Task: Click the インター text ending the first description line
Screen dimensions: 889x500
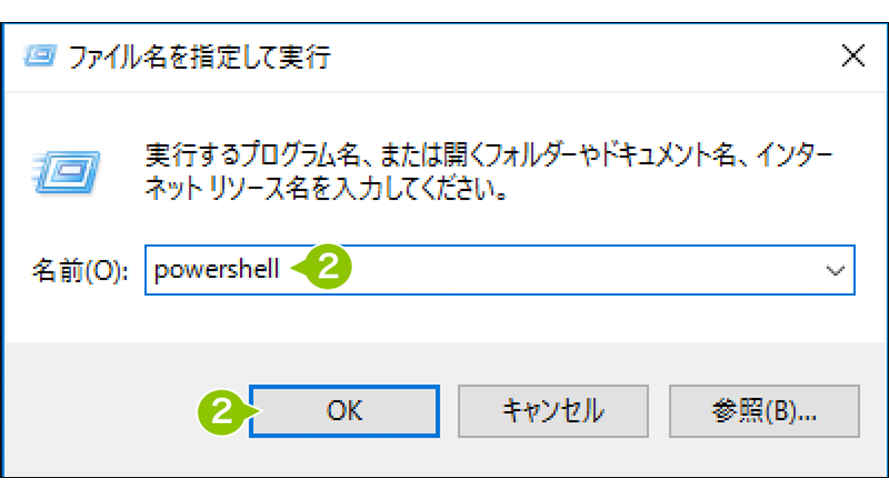Action: (795, 155)
